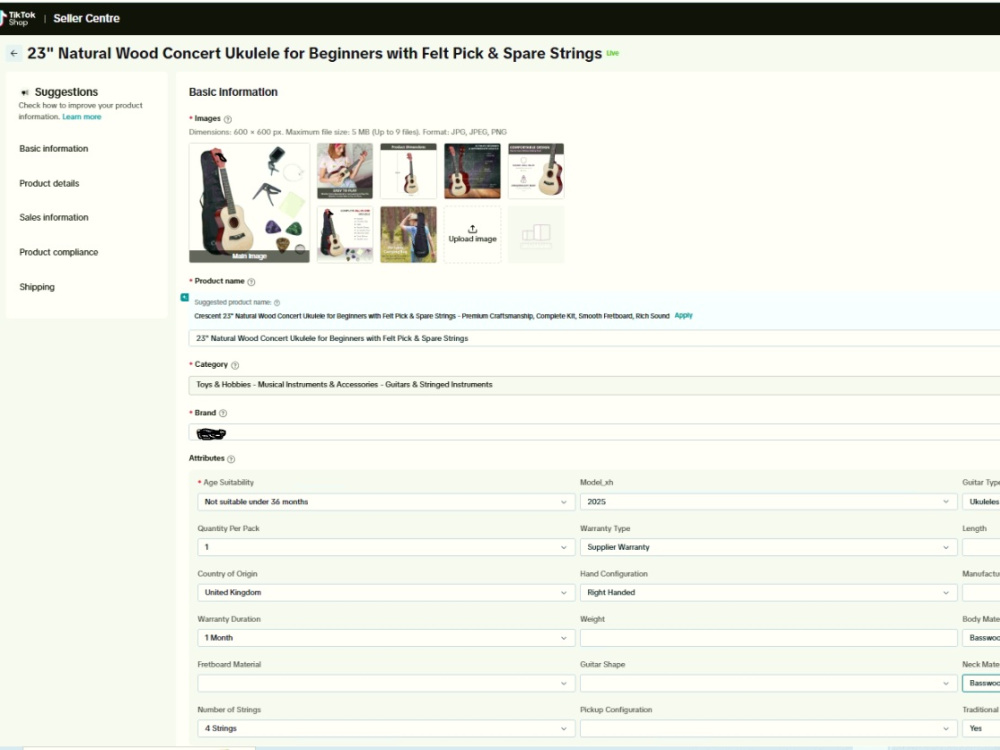Select the comfortable design thumbnail
The height and width of the screenshot is (750, 1000).
coord(536,171)
